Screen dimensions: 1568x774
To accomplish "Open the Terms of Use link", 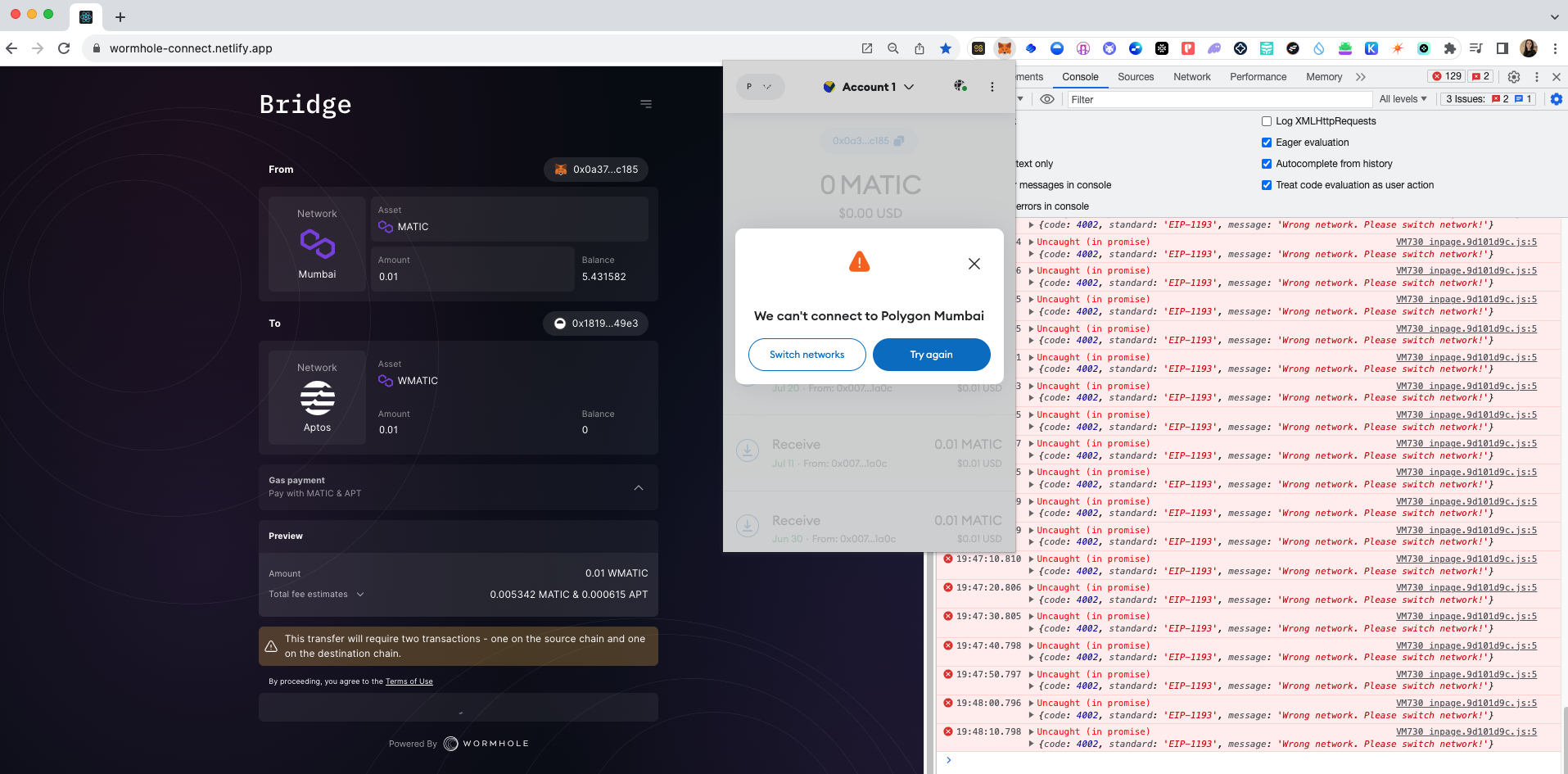I will click(x=409, y=681).
